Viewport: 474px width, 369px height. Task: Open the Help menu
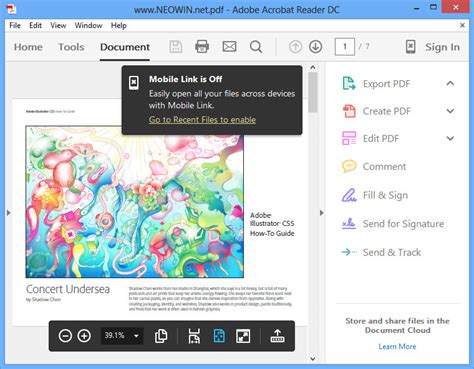tap(119, 25)
